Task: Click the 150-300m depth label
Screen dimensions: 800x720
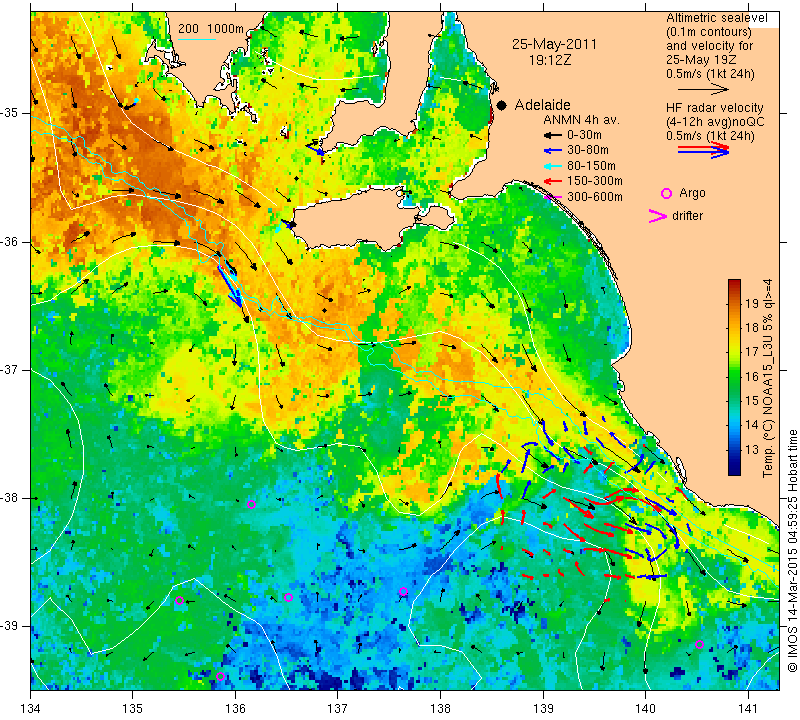Action: [595, 181]
